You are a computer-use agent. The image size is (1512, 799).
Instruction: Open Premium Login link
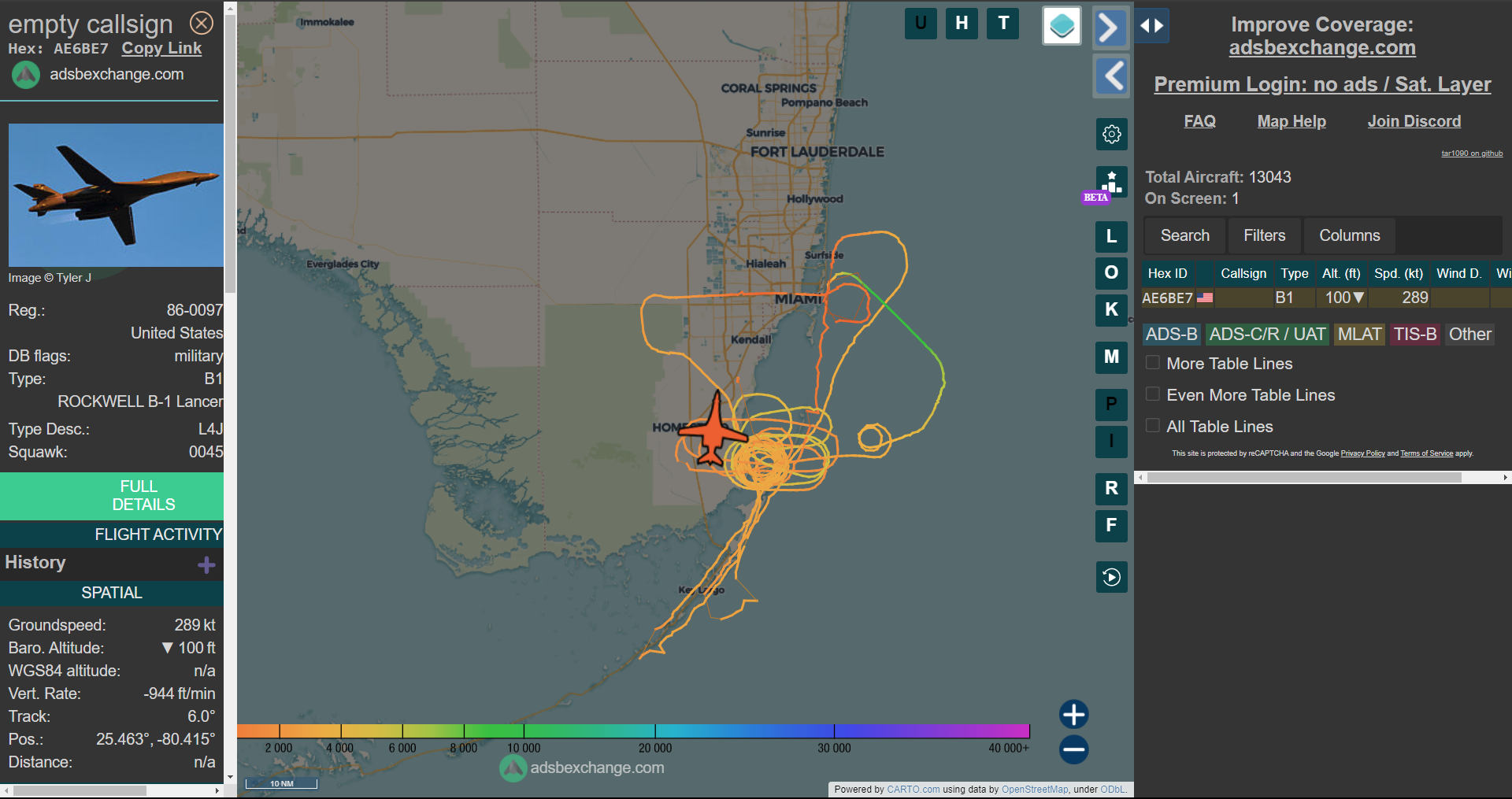1322,84
